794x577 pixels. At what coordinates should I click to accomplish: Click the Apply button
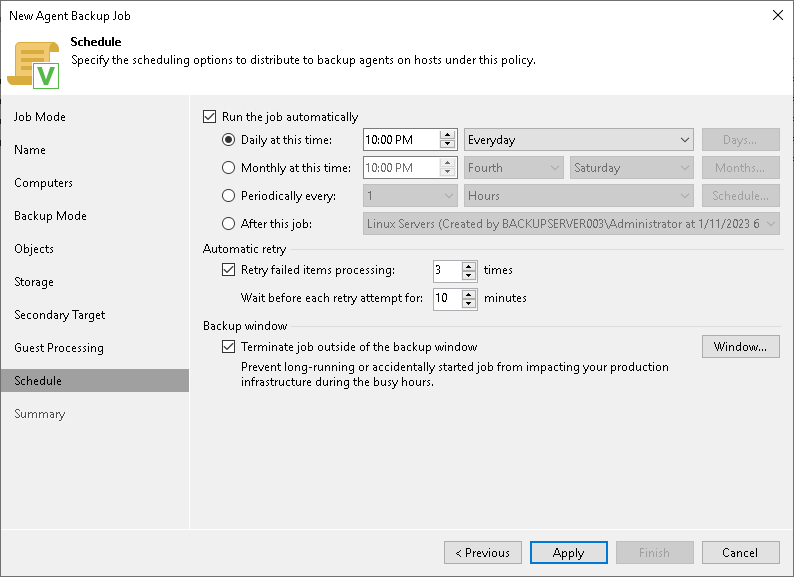[x=569, y=552]
